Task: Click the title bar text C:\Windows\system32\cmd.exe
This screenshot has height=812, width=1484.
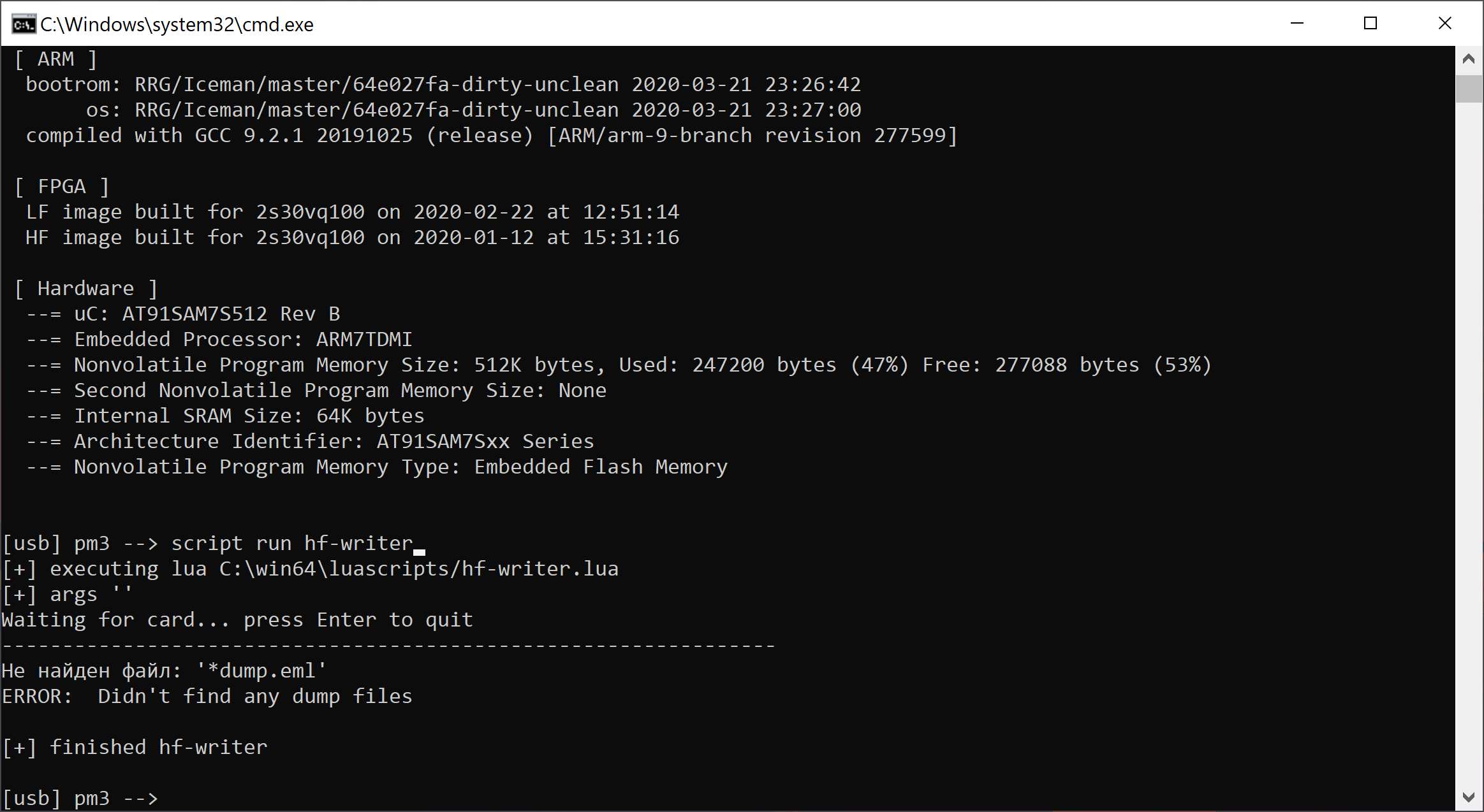Action: click(177, 24)
